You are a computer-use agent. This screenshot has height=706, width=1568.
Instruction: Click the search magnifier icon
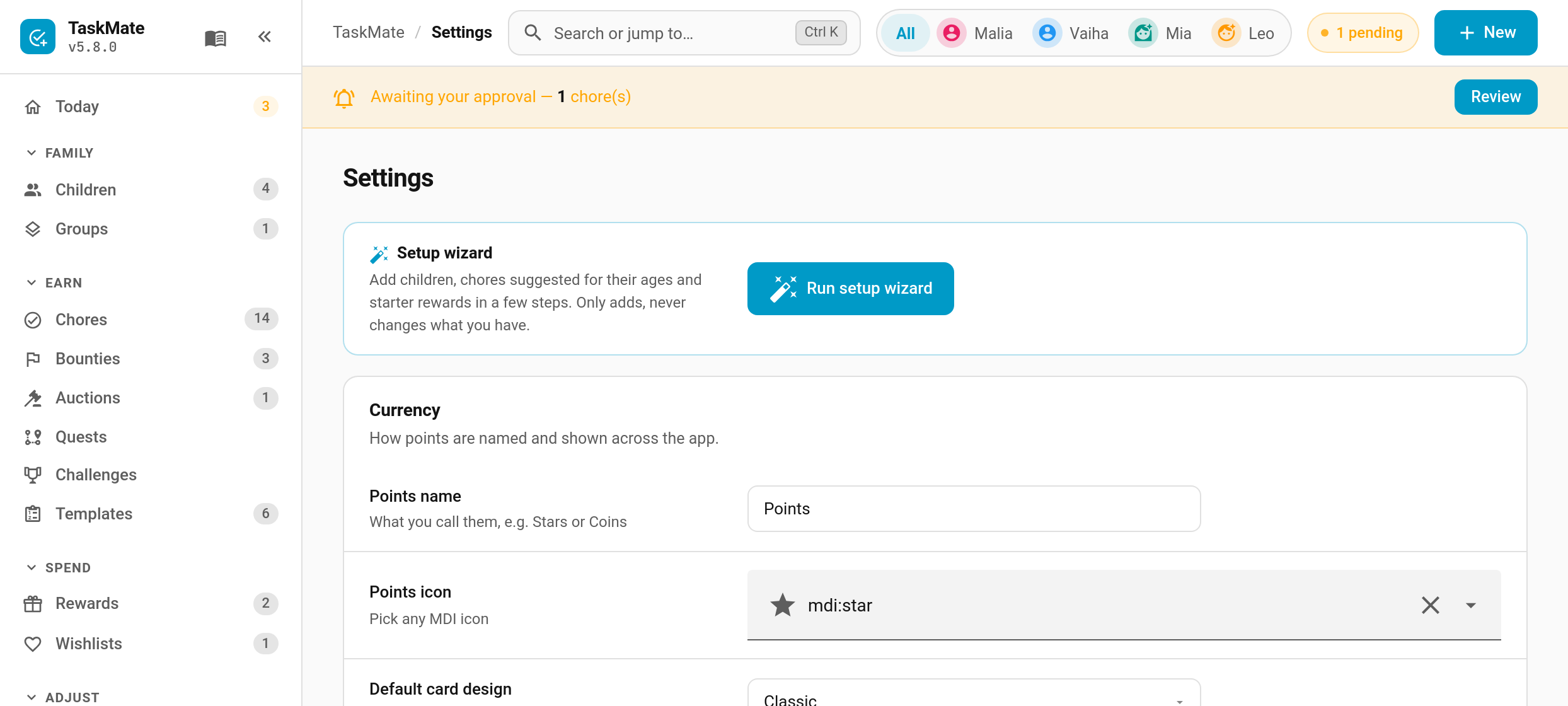pos(533,33)
